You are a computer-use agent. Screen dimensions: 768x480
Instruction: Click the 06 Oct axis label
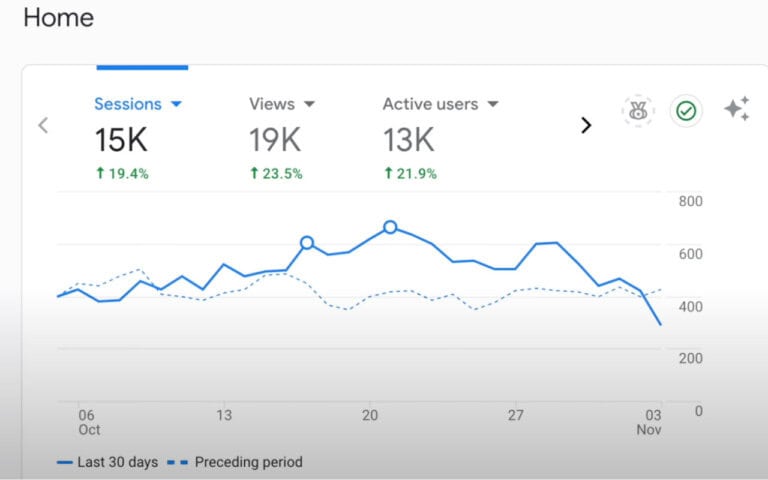pos(89,422)
